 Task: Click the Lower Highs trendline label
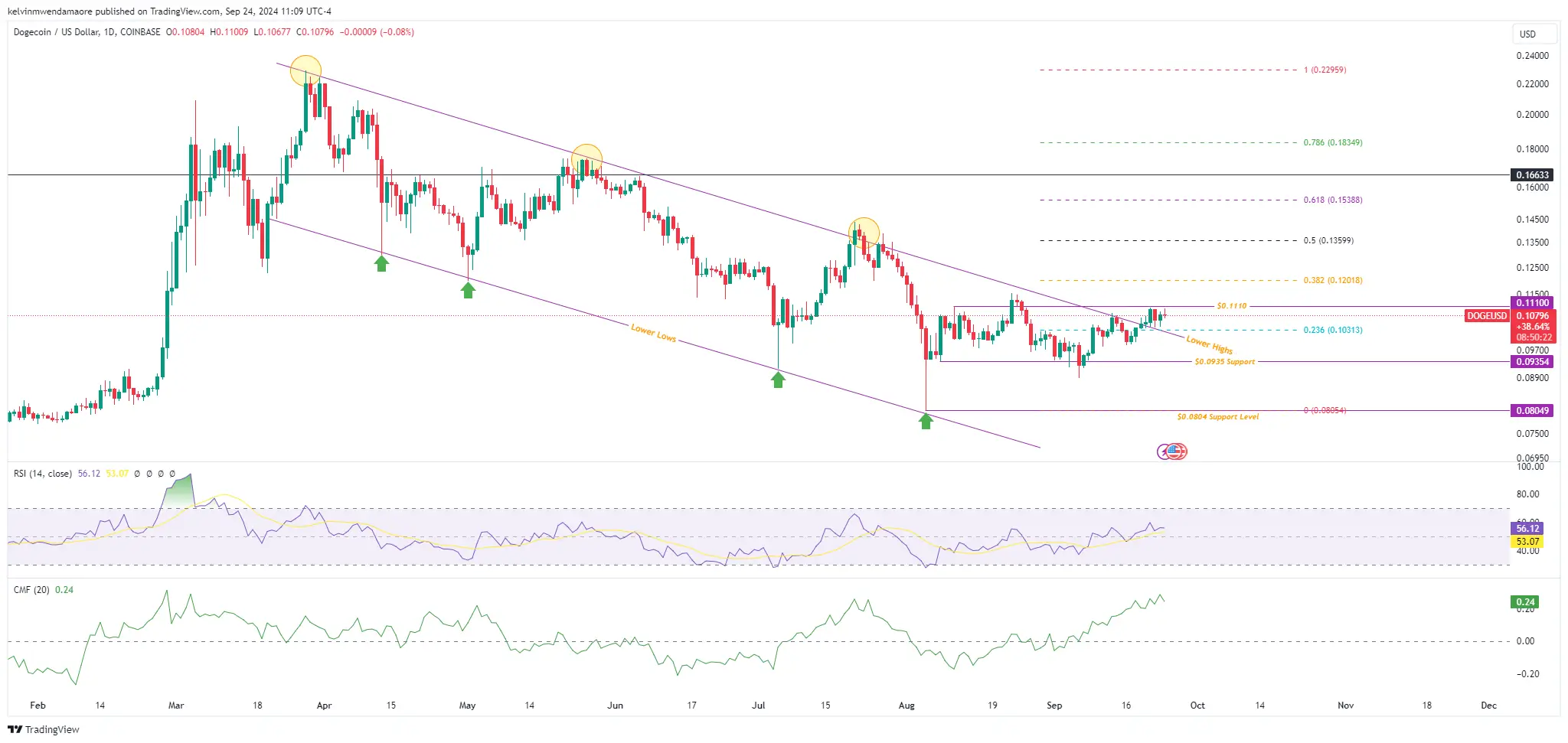[x=1210, y=344]
